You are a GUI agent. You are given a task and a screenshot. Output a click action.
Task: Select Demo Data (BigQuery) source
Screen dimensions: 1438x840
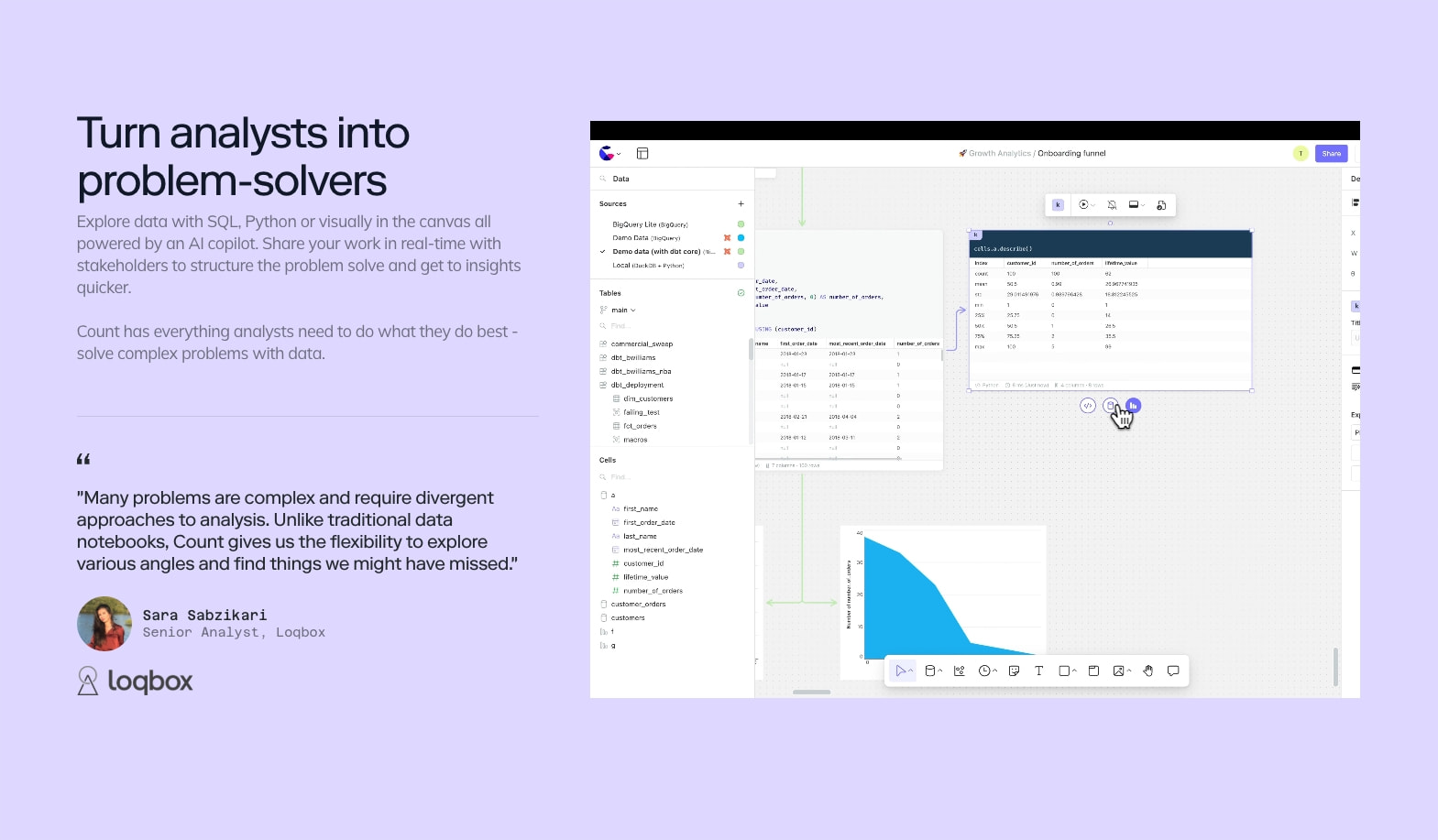click(x=646, y=238)
